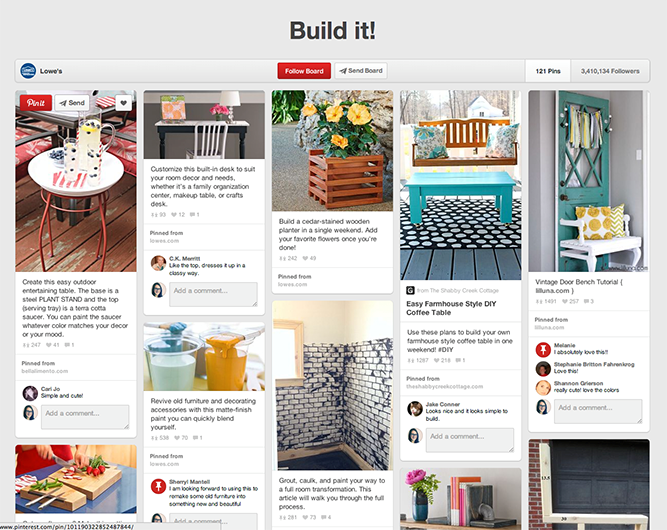The image size is (667, 530).
Task: Visit theshabbycreekcottage.com source link
Action: click(445, 387)
